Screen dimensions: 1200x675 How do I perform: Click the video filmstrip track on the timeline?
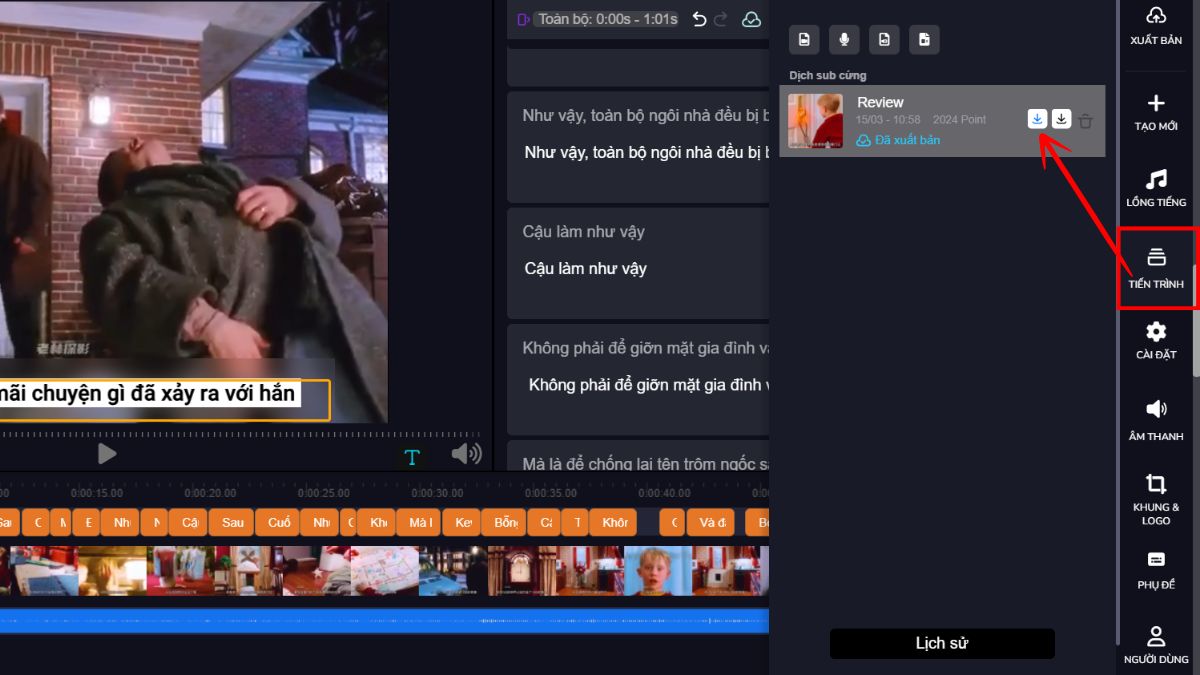tap(384, 571)
